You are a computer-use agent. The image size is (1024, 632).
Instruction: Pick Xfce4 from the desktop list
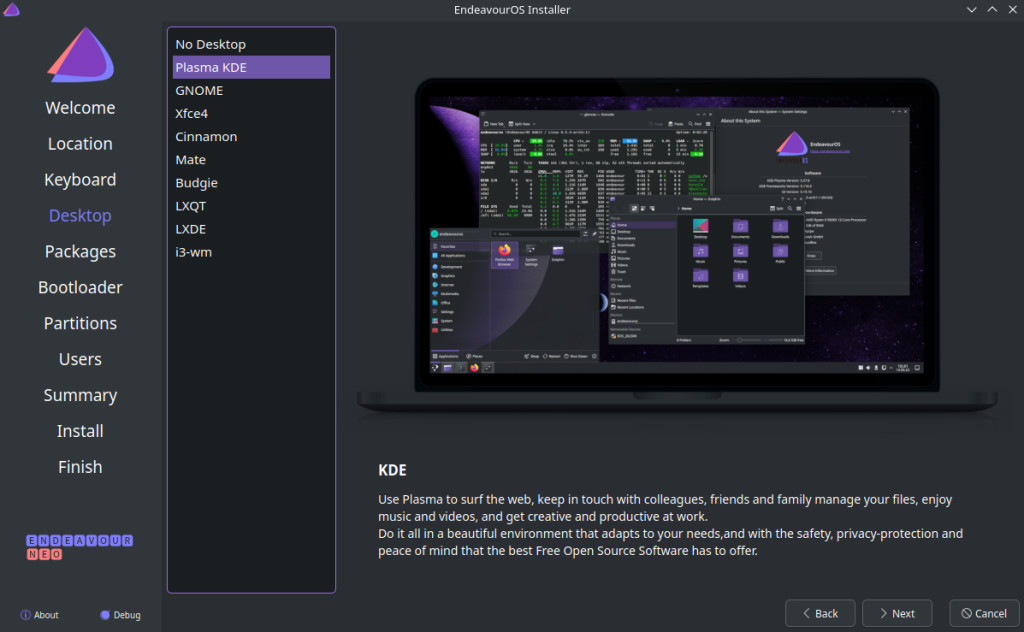tap(251, 114)
